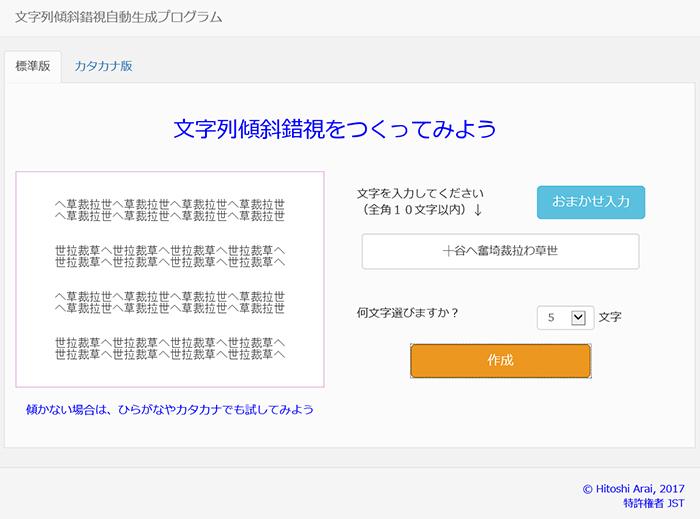Click the 文字列傾斜錯視自動生成プログラム header title
Image resolution: width=700 pixels, height=519 pixels.
pos(119,17)
